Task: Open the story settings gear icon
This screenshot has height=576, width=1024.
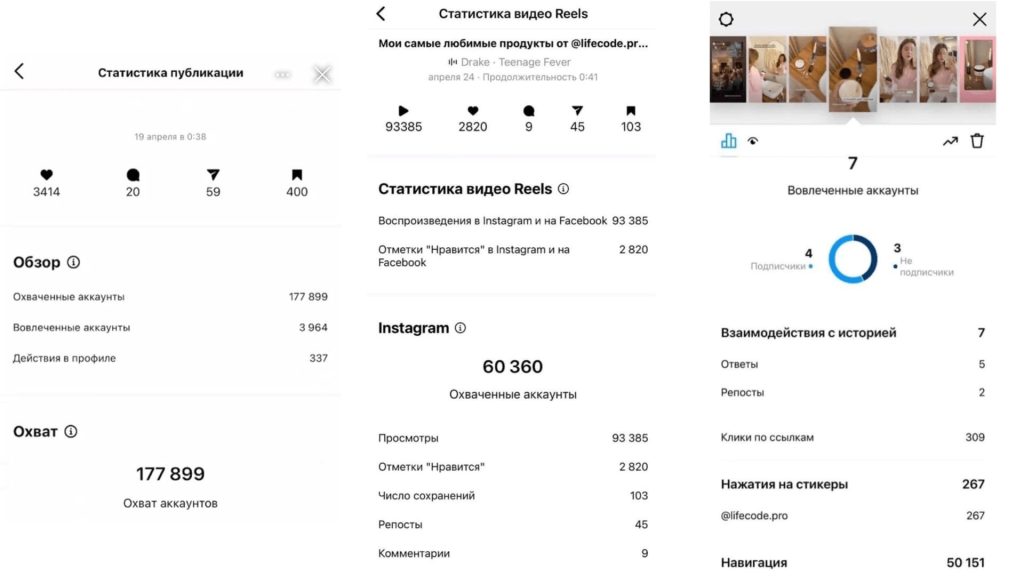Action: [x=726, y=19]
